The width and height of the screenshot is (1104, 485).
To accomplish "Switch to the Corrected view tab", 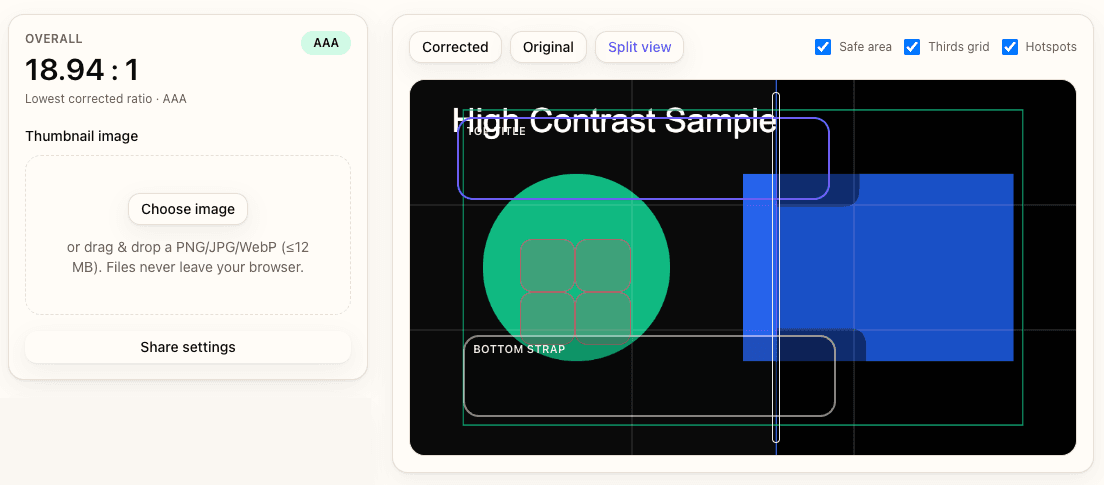I will click(x=455, y=47).
